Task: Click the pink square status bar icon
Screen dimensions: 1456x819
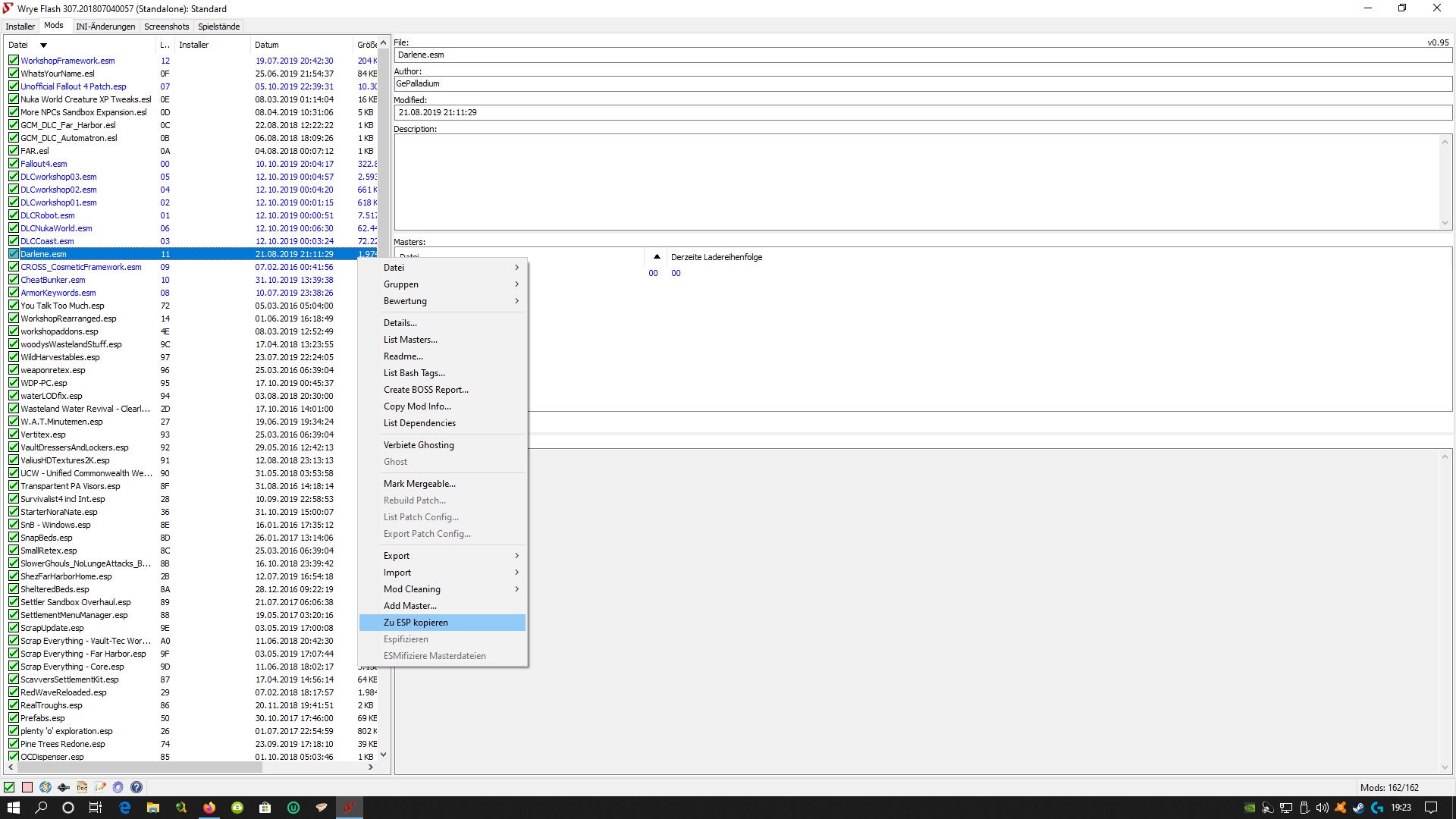Action: pos(27,787)
